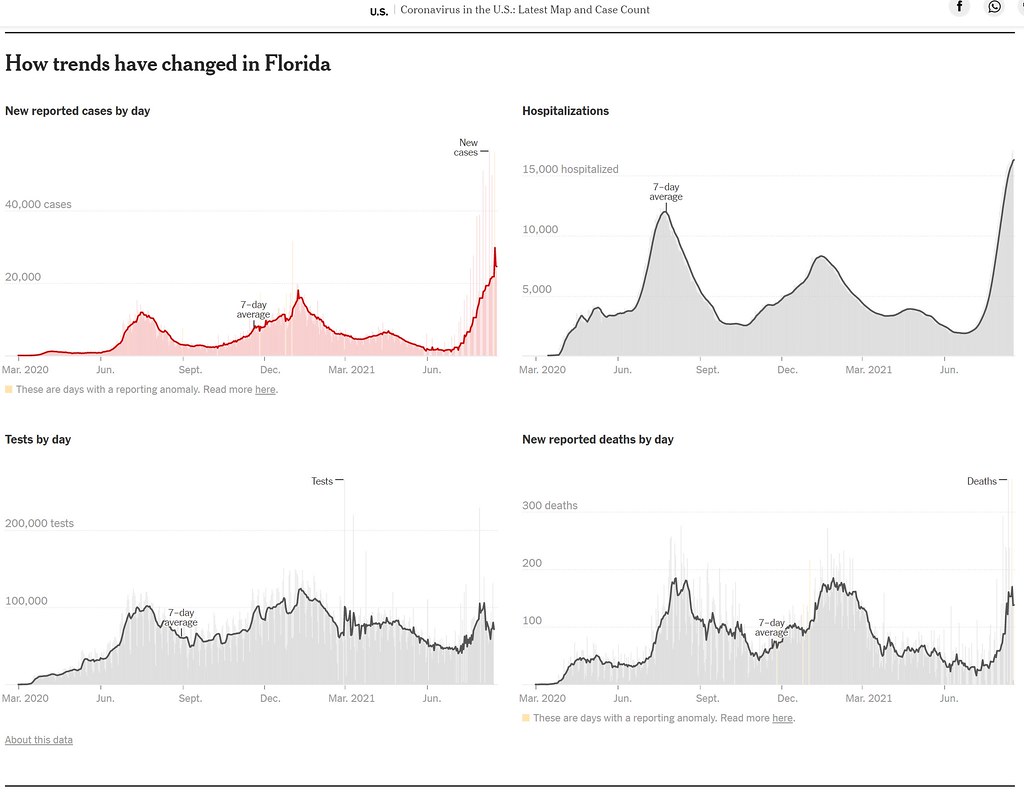Click the yellow anomaly swatch below deaths chart

pyautogui.click(x=526, y=718)
